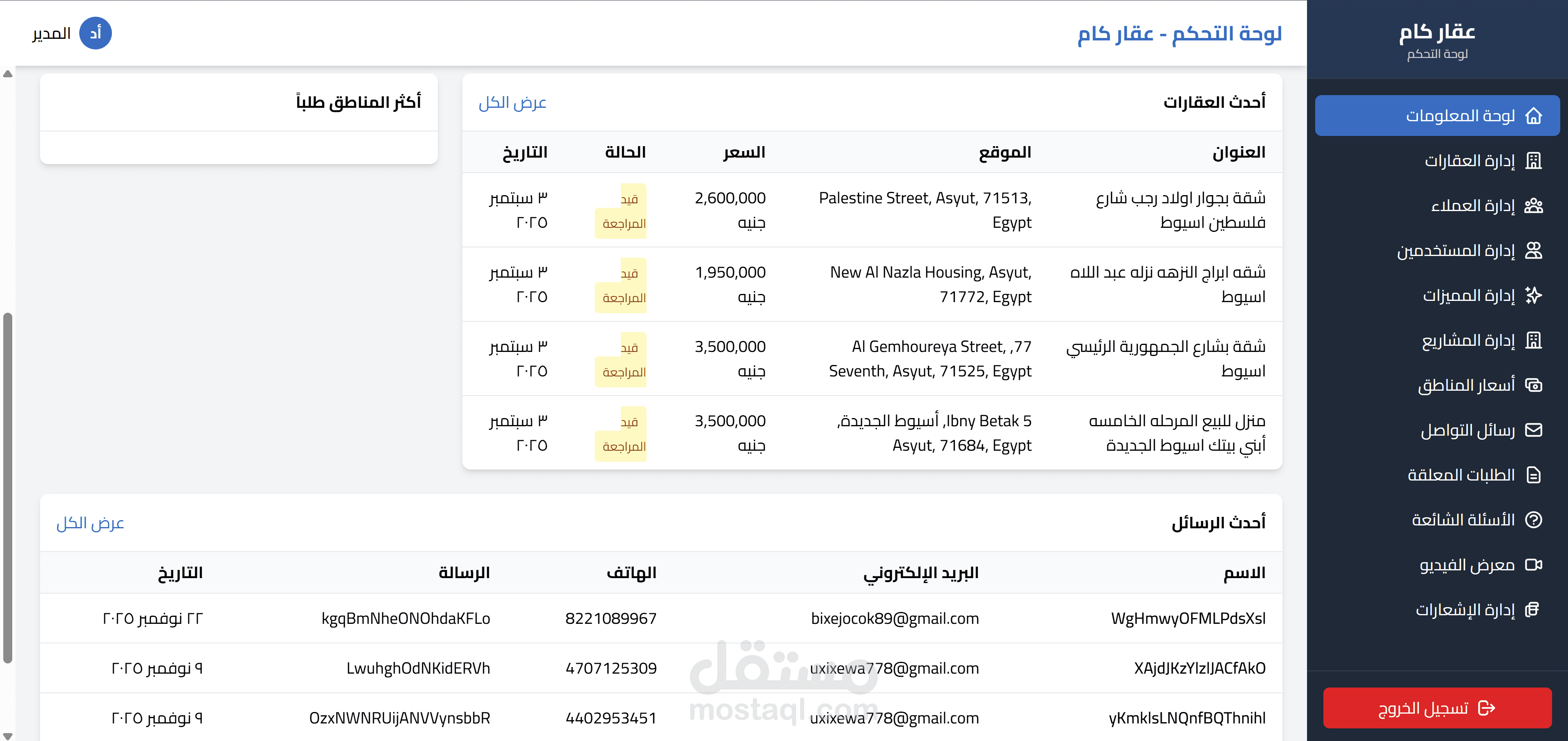Click the scrollbar up arrow
1568x741 pixels.
(8, 74)
